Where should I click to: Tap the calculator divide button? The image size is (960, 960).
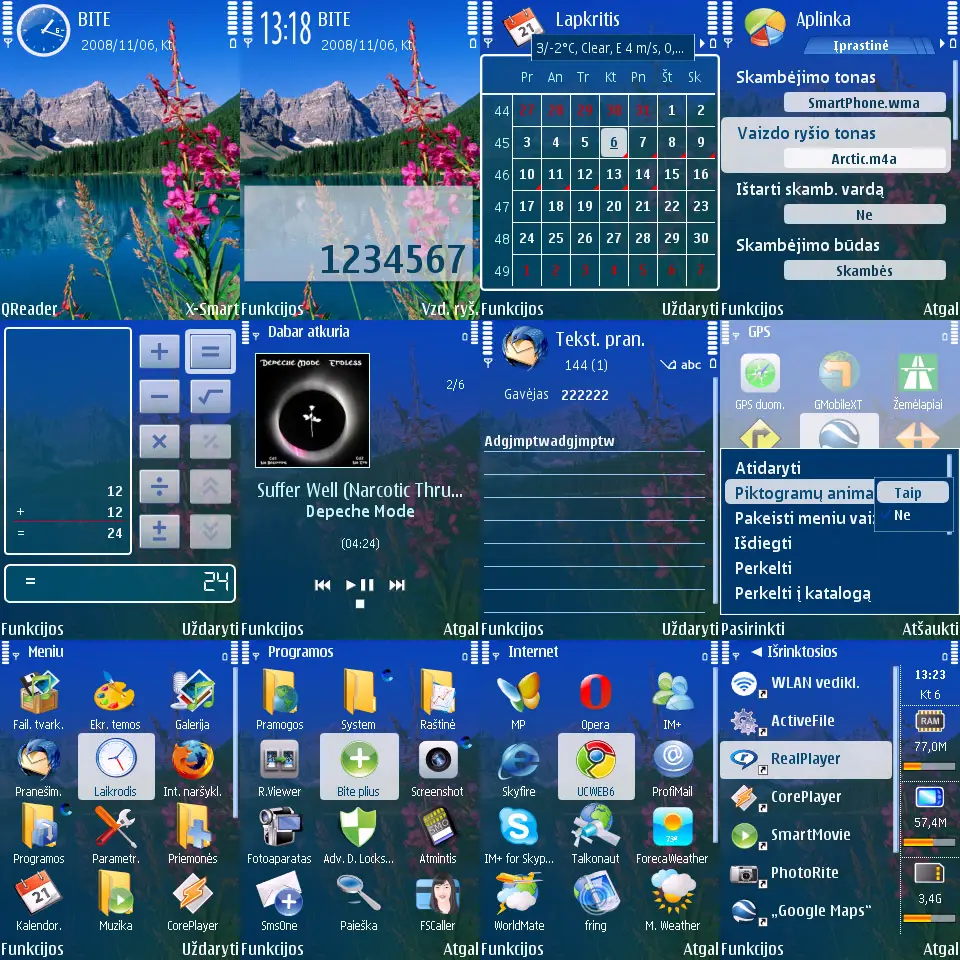tap(159, 487)
